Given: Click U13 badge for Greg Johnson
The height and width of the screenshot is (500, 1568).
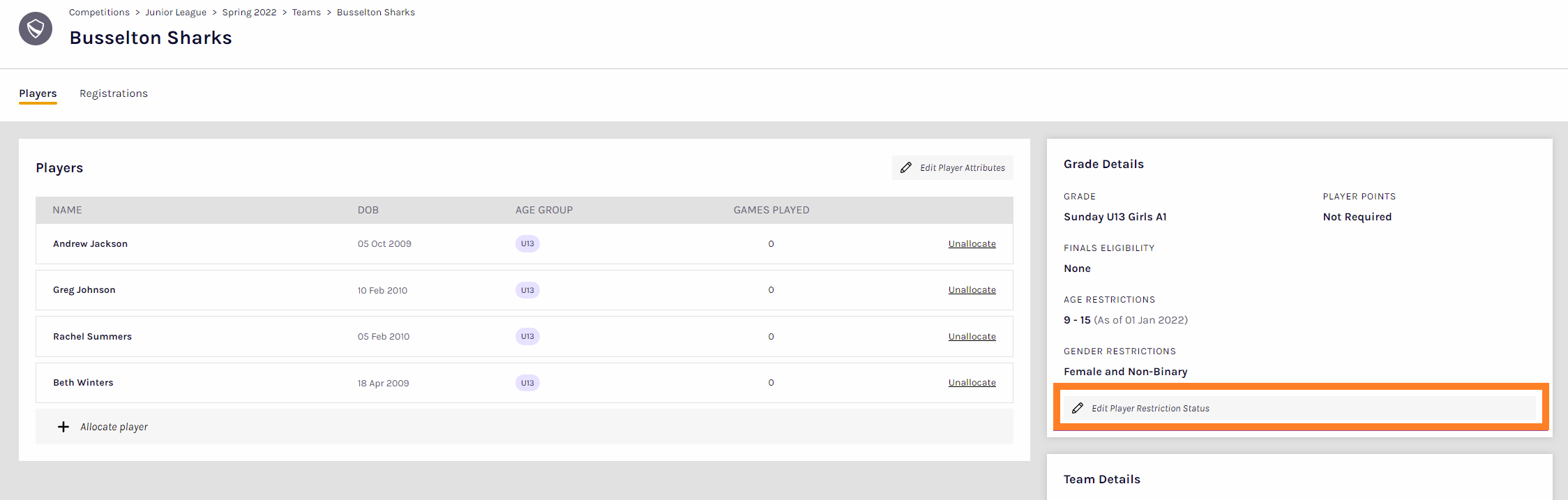Looking at the screenshot, I should [527, 290].
